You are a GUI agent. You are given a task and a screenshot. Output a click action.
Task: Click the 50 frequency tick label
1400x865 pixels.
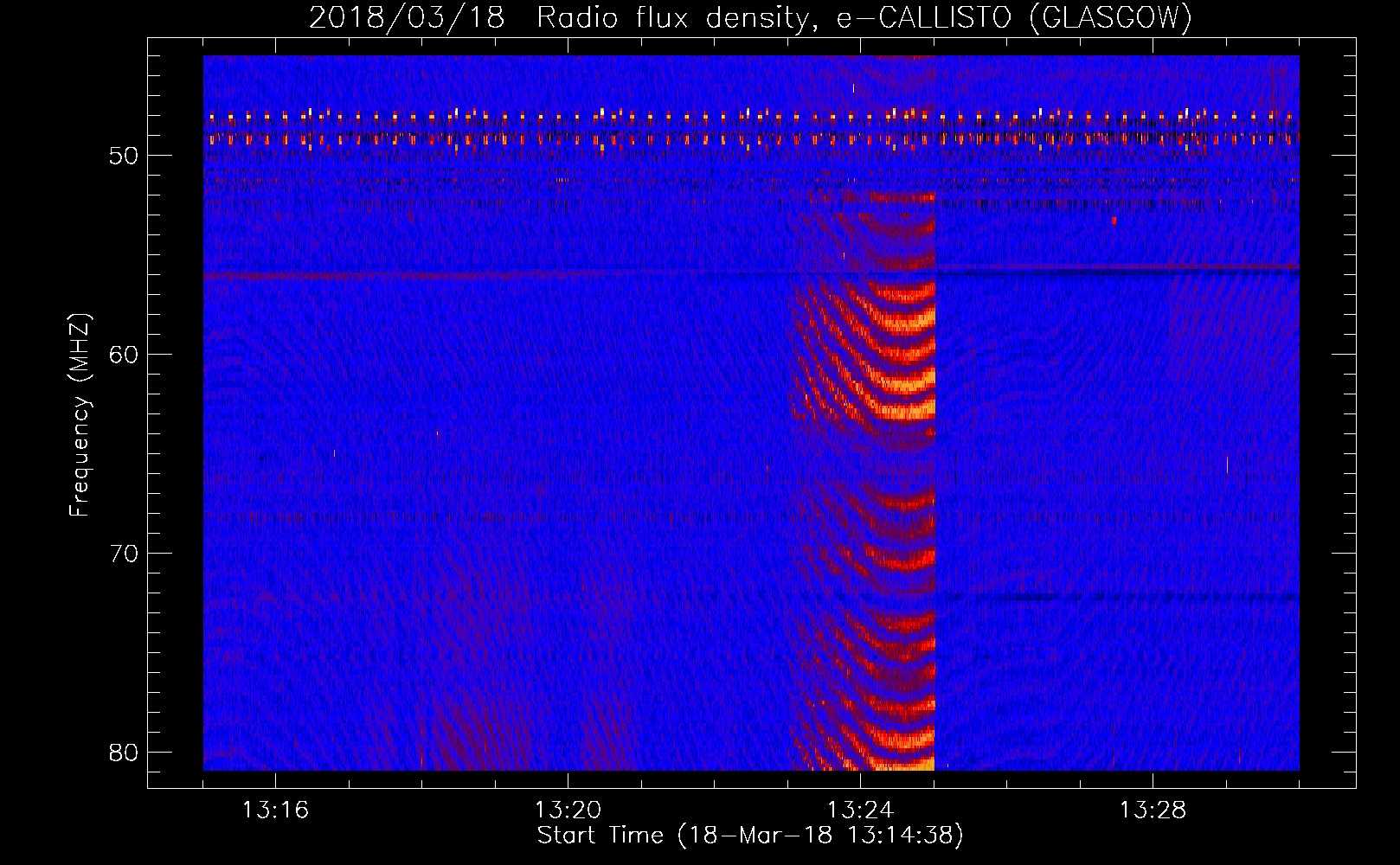(124, 157)
